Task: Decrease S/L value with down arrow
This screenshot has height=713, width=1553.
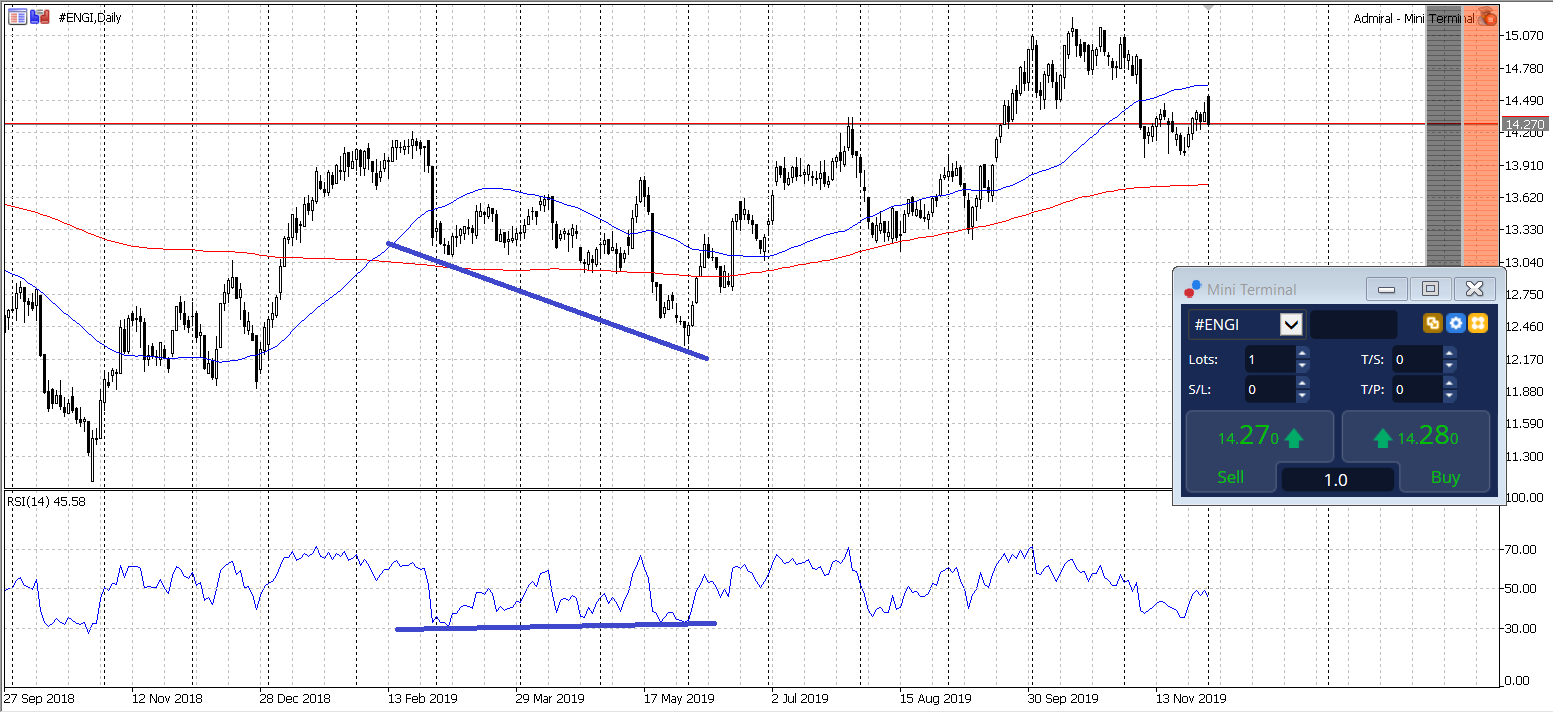Action: [1302, 396]
